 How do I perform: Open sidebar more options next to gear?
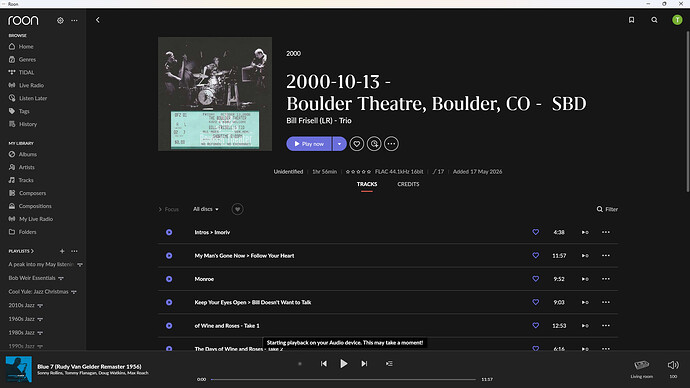74,20
